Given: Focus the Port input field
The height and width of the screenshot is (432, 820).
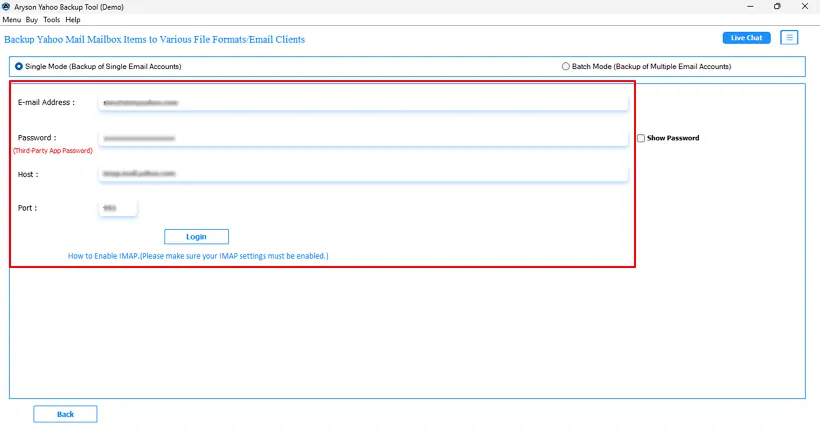Looking at the screenshot, I should pos(118,208).
